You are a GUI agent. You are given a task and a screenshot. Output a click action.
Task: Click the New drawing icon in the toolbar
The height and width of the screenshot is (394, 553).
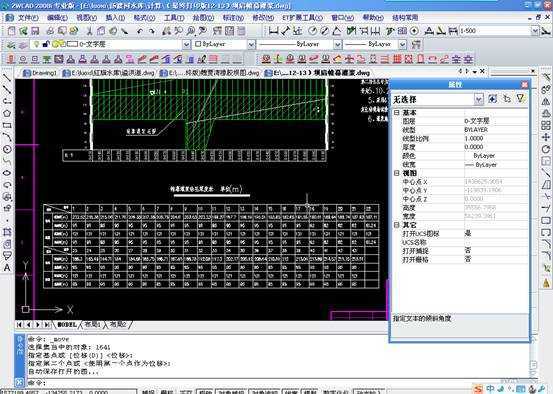(11, 31)
